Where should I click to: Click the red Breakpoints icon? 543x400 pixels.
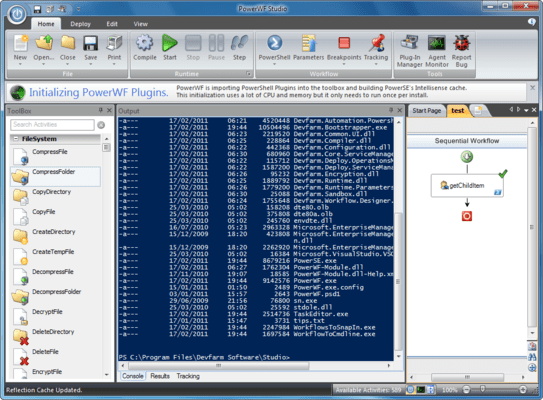pos(344,43)
